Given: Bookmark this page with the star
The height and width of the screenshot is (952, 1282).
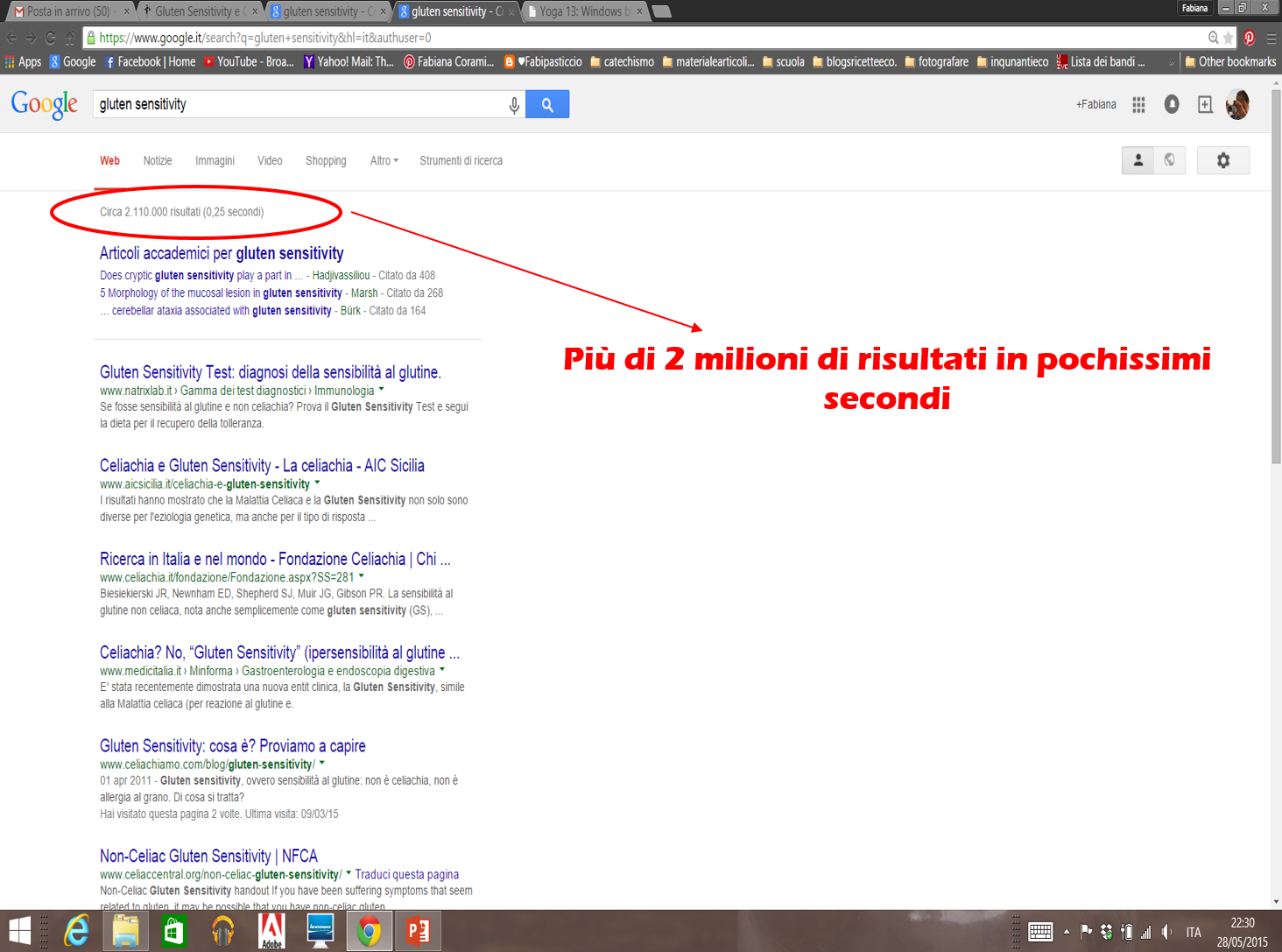Looking at the screenshot, I should pos(1228,38).
